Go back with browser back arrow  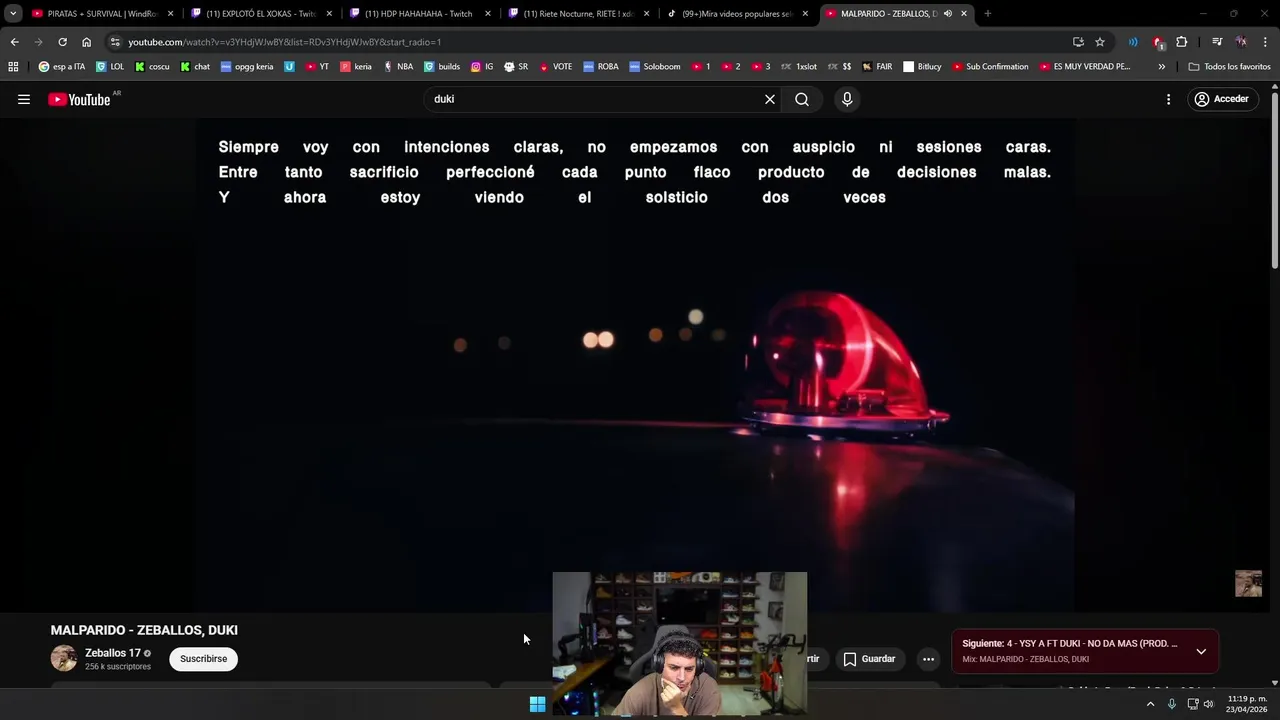[14, 42]
